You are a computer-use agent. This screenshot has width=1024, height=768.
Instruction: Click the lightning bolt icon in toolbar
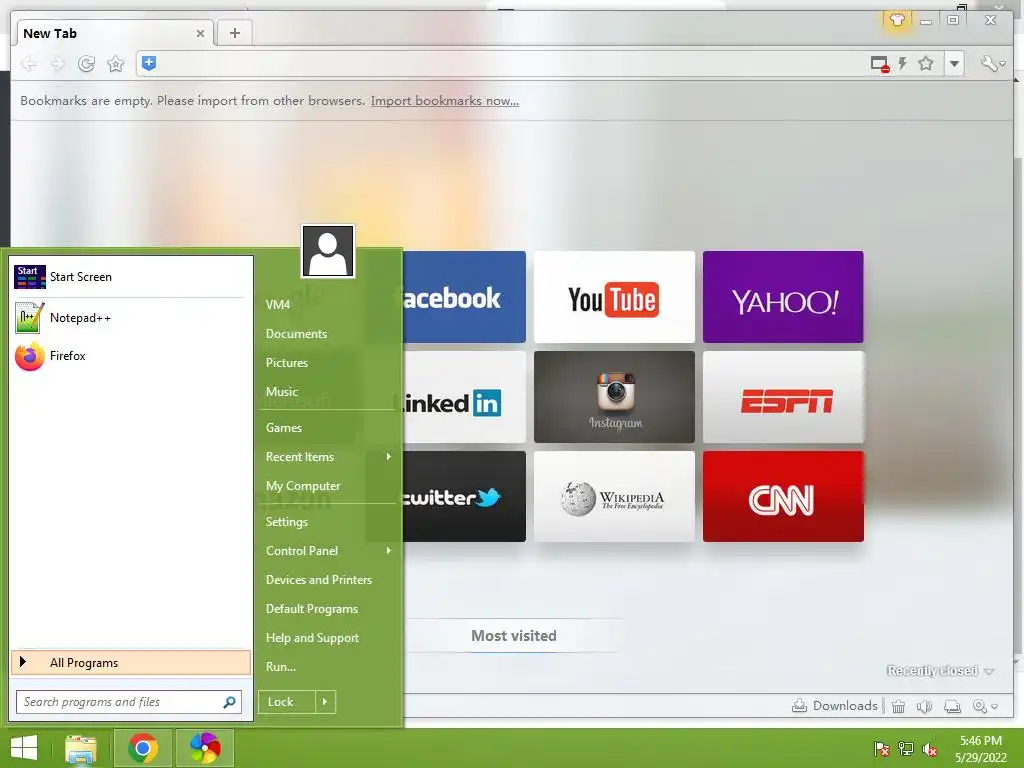click(903, 63)
